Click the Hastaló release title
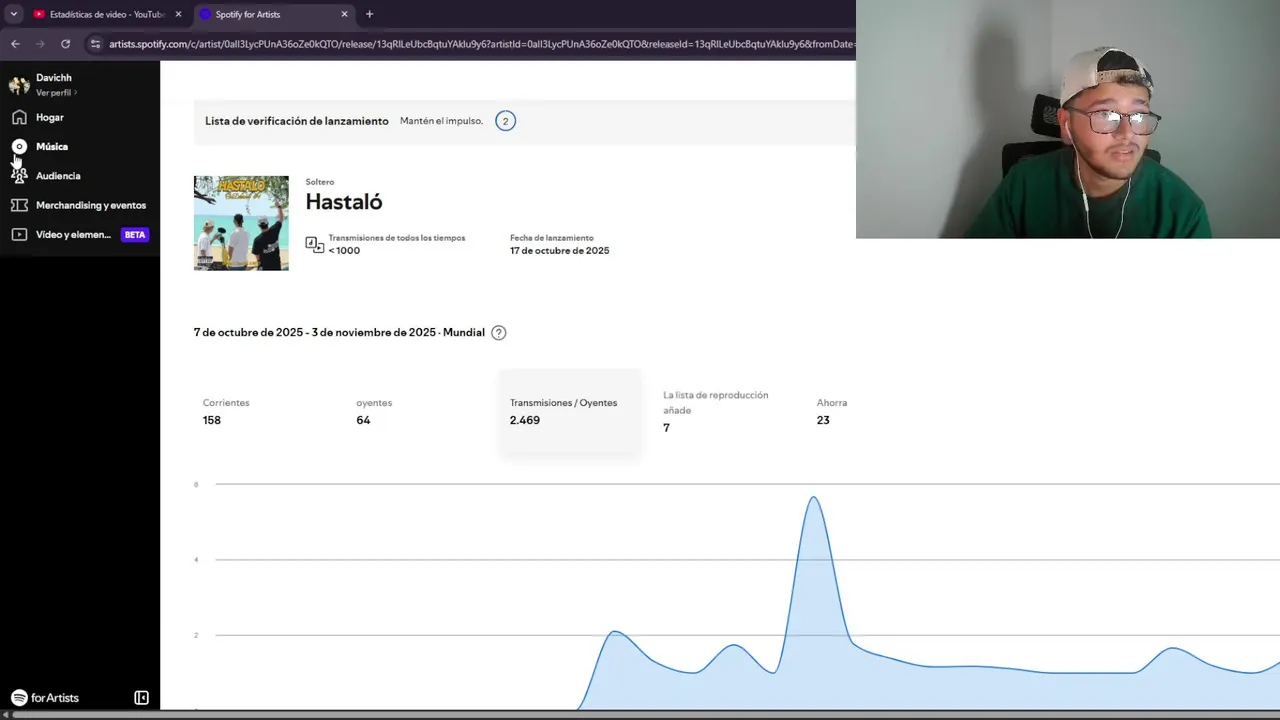The height and width of the screenshot is (720, 1280). (x=344, y=202)
